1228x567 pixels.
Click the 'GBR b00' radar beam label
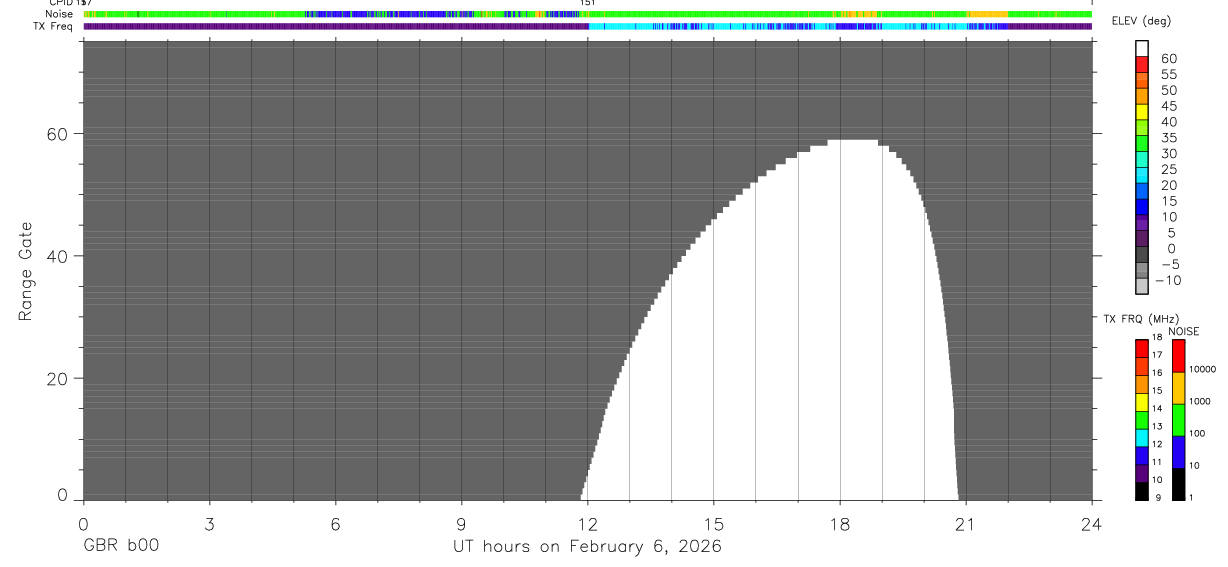120,547
